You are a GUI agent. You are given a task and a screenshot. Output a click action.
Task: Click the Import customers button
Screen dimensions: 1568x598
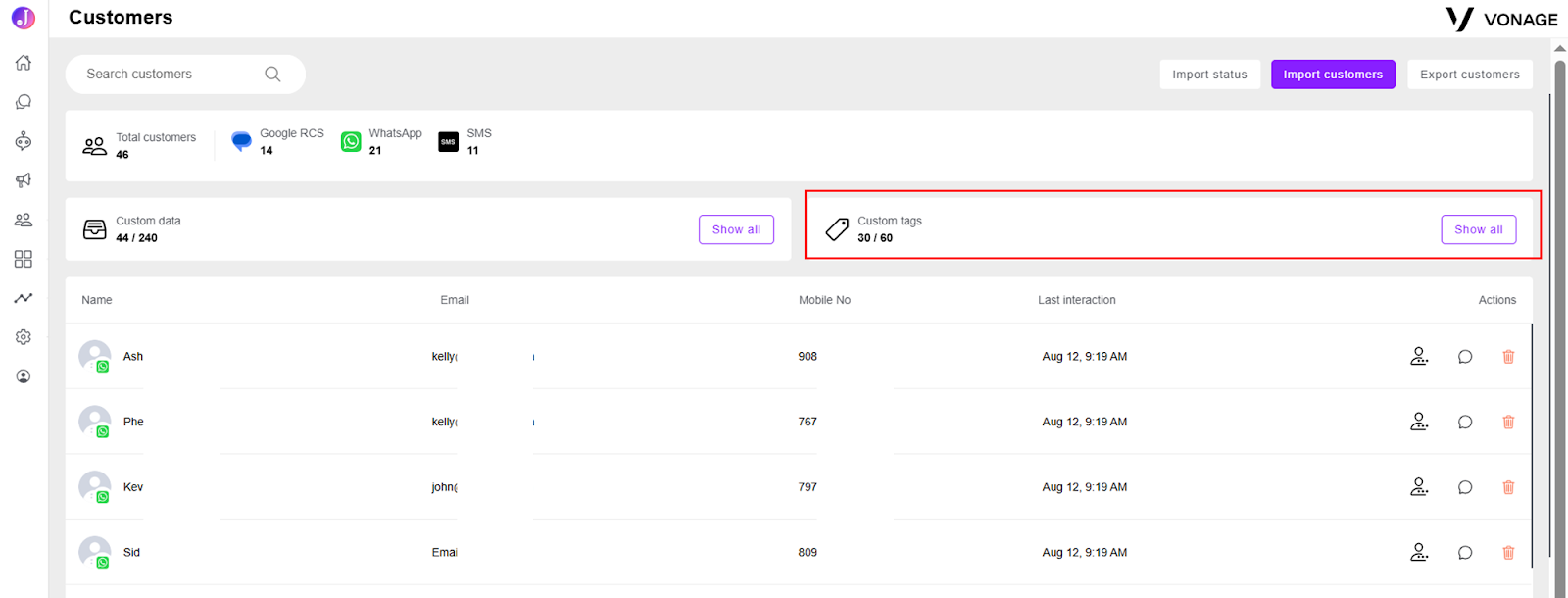(x=1333, y=75)
